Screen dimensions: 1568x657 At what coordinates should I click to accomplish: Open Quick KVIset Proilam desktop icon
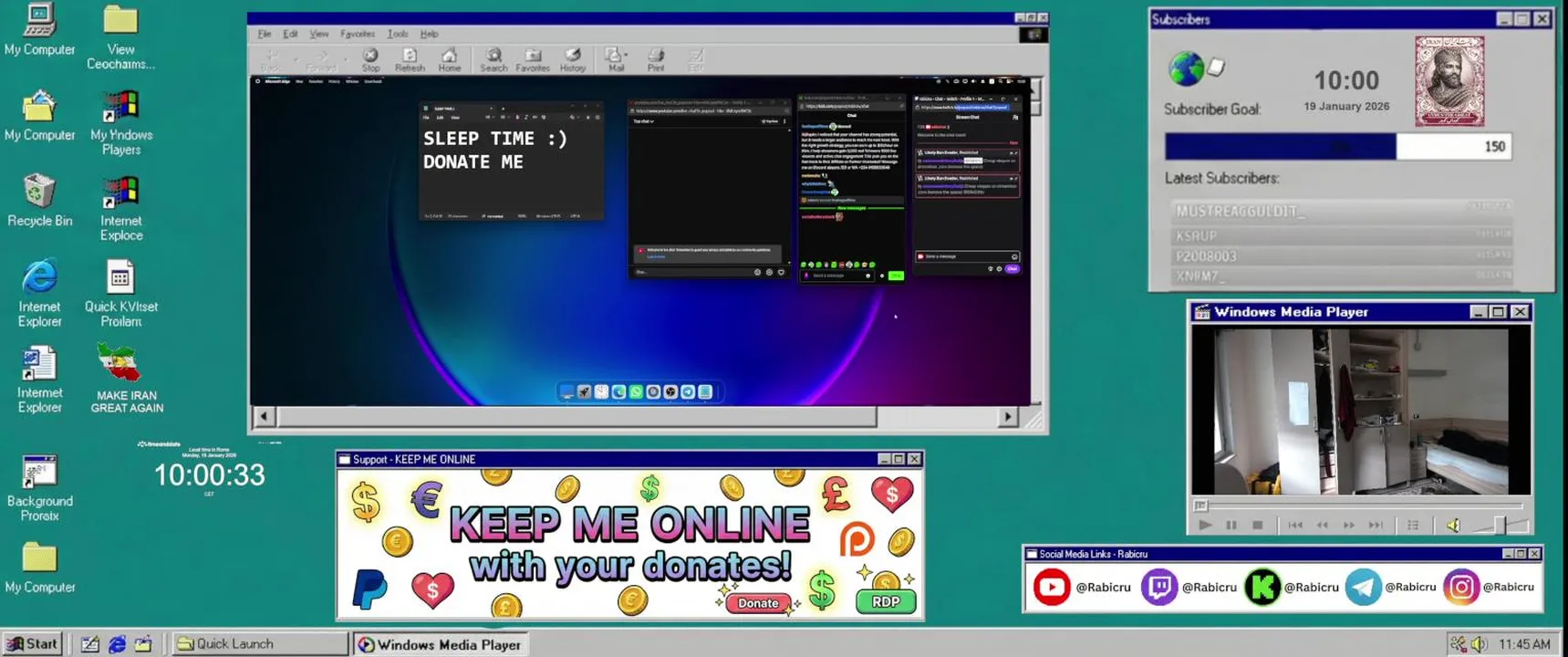(x=120, y=294)
